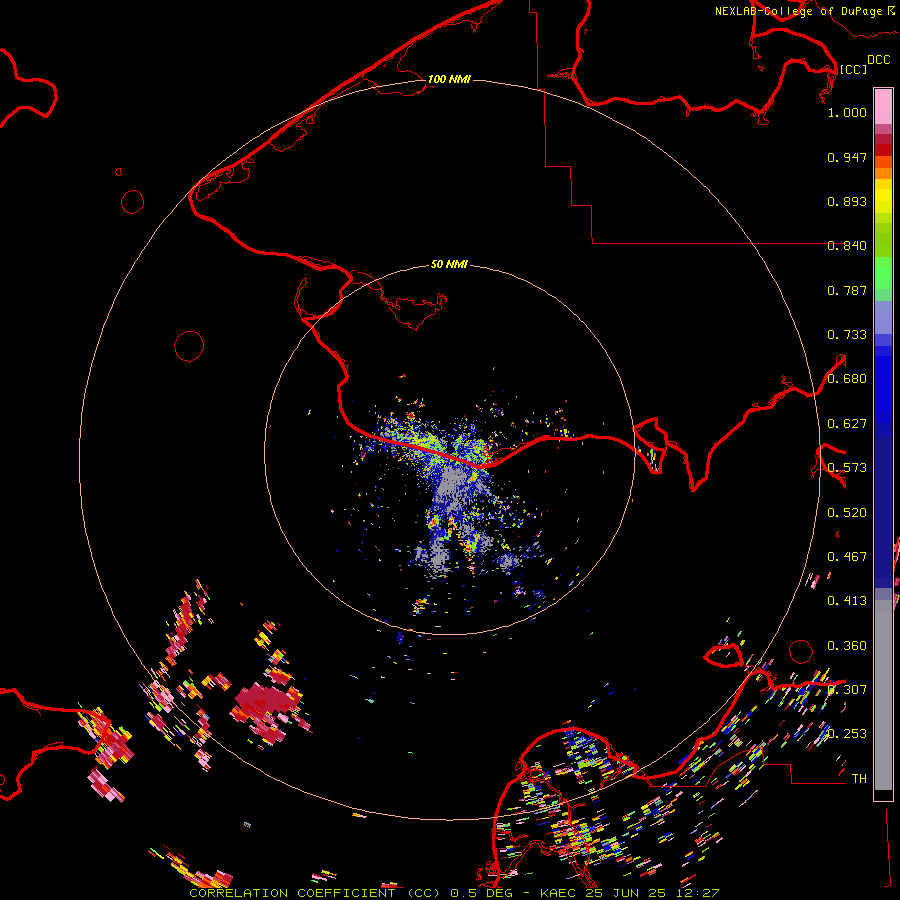Click the 0.253 scale value

pos(847,734)
